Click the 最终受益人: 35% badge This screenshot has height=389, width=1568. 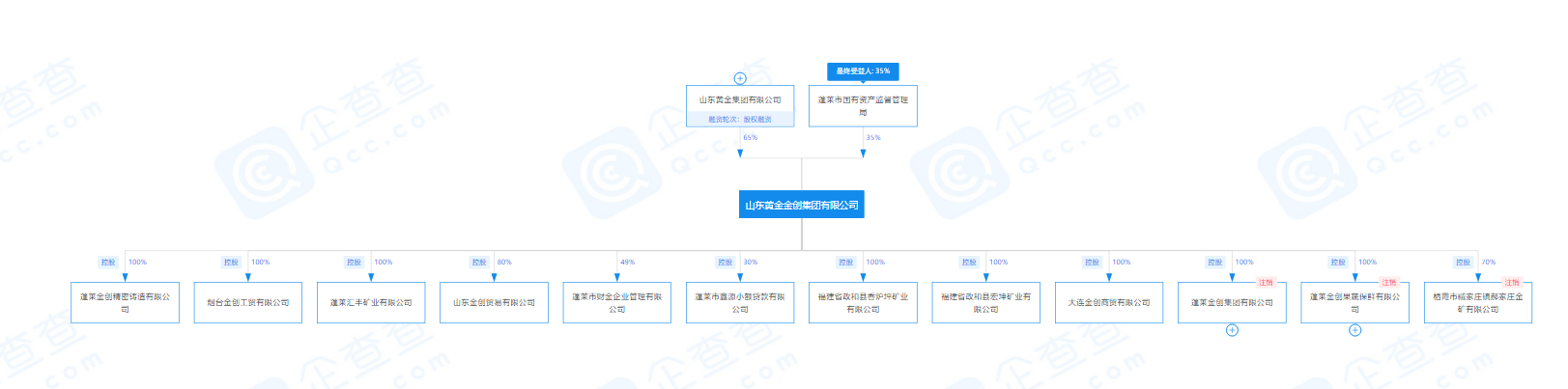[x=863, y=71]
